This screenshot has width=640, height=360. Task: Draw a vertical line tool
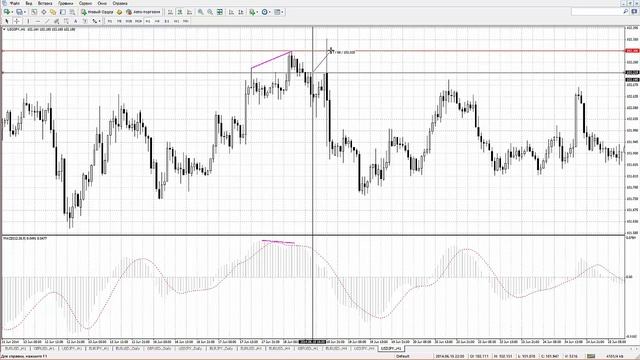tap(28, 21)
